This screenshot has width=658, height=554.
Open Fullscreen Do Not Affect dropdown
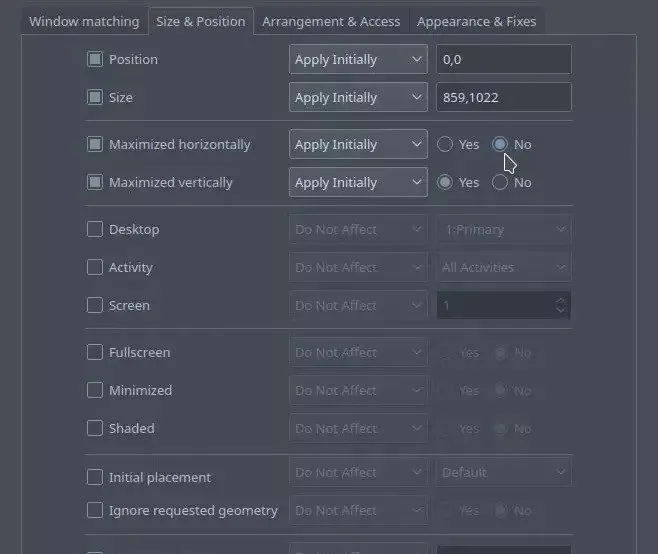pos(358,353)
